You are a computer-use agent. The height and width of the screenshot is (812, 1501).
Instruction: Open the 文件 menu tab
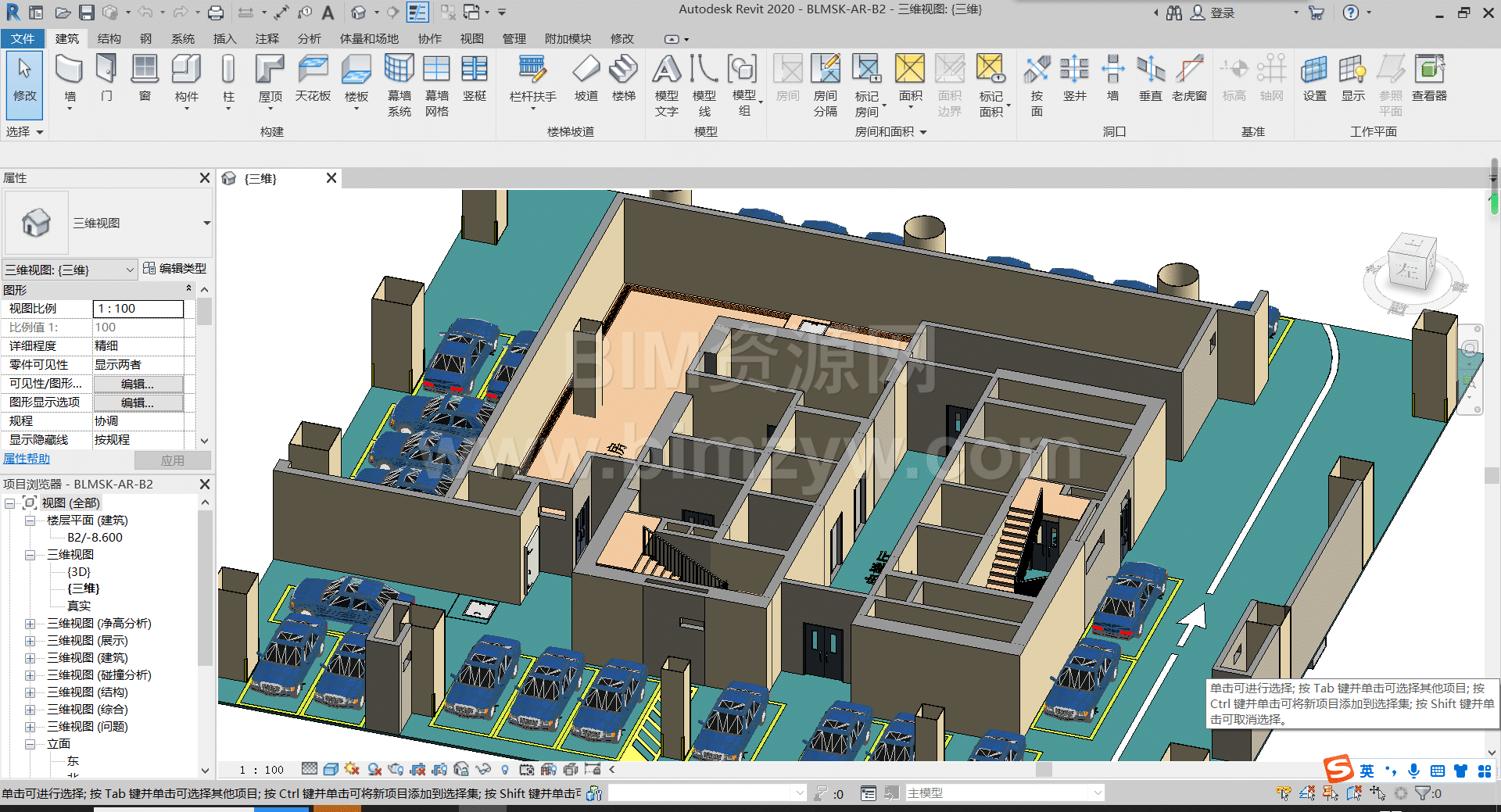[x=23, y=38]
